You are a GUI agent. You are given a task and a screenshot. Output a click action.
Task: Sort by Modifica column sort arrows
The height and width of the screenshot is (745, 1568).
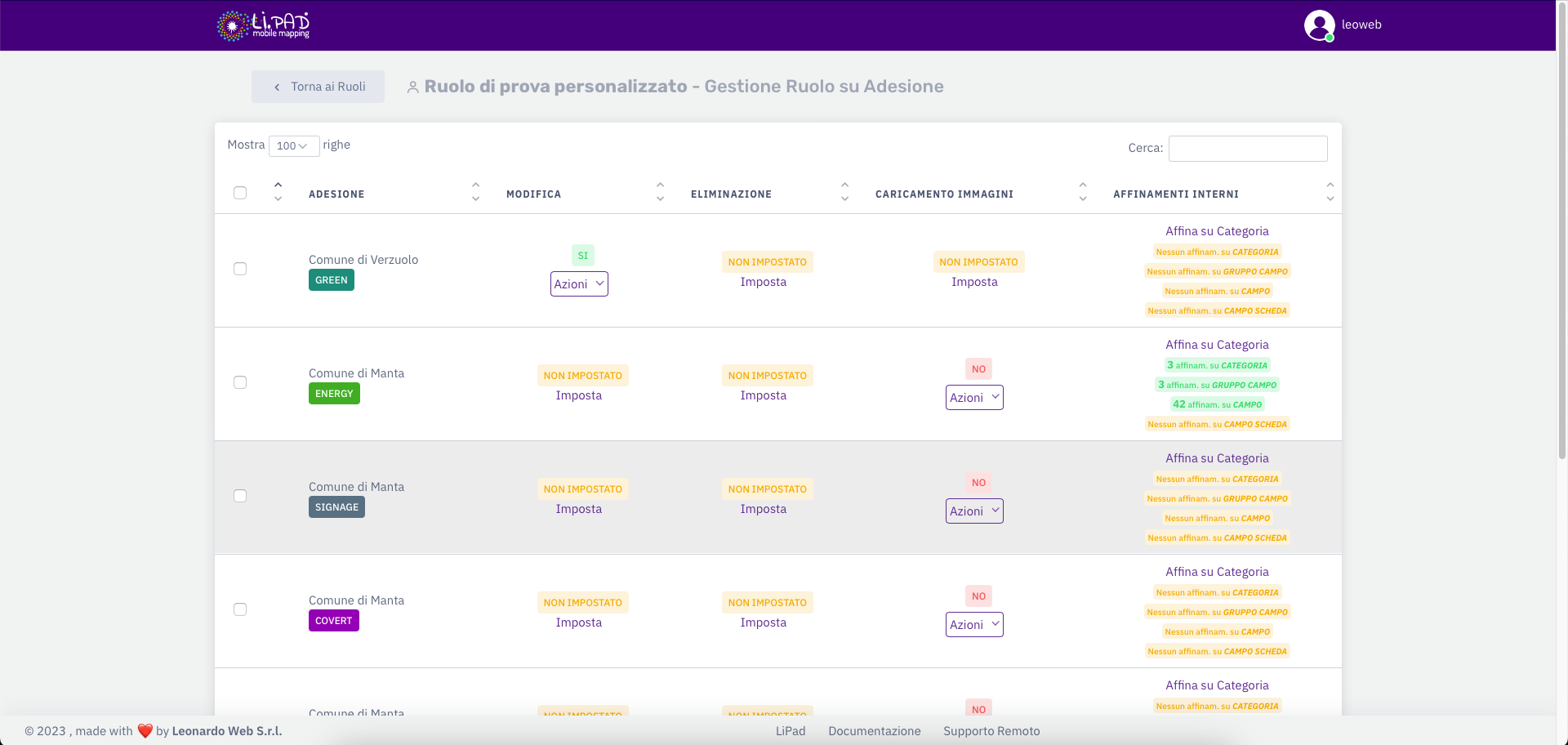(x=660, y=193)
